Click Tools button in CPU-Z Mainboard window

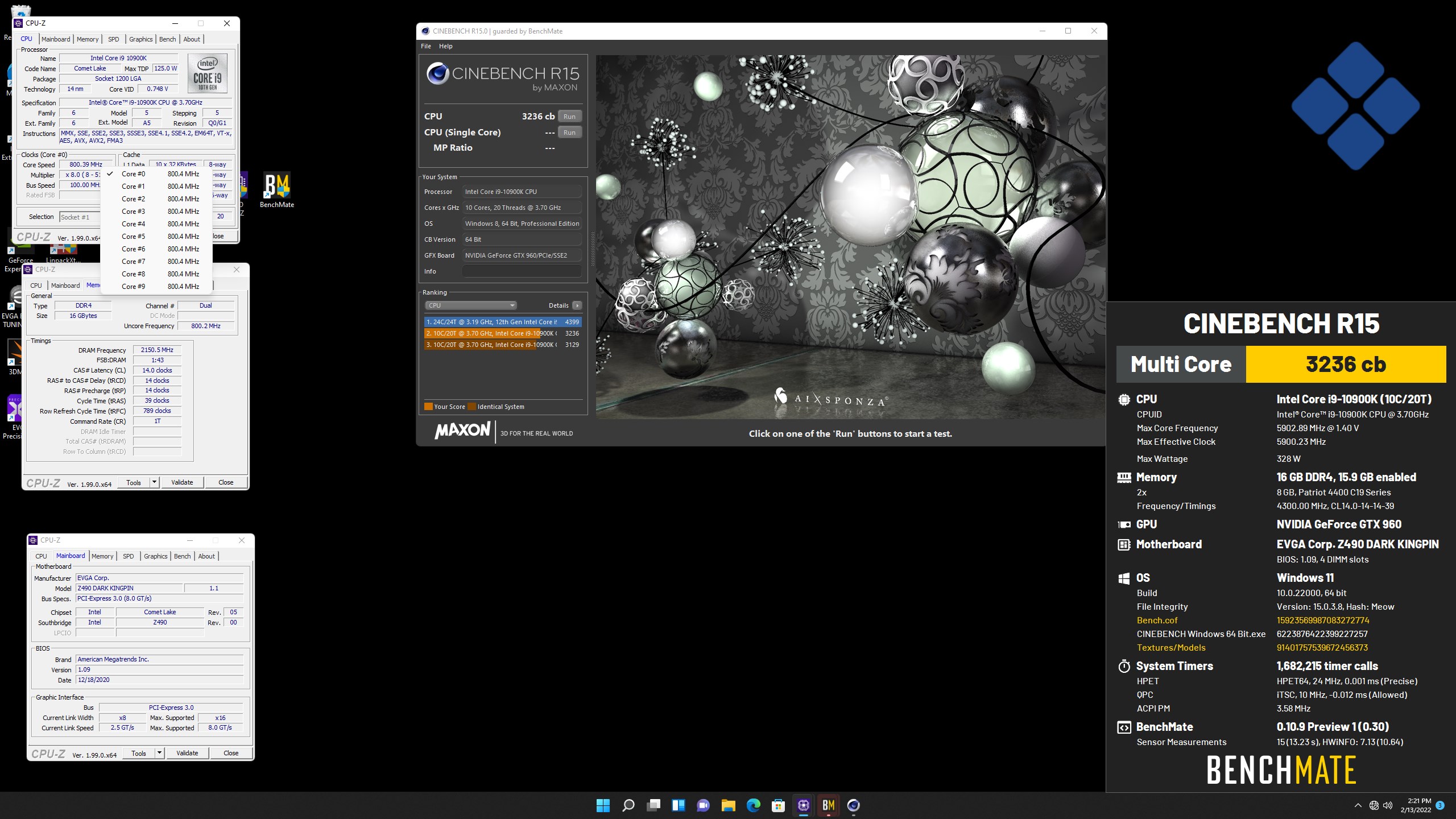(139, 753)
